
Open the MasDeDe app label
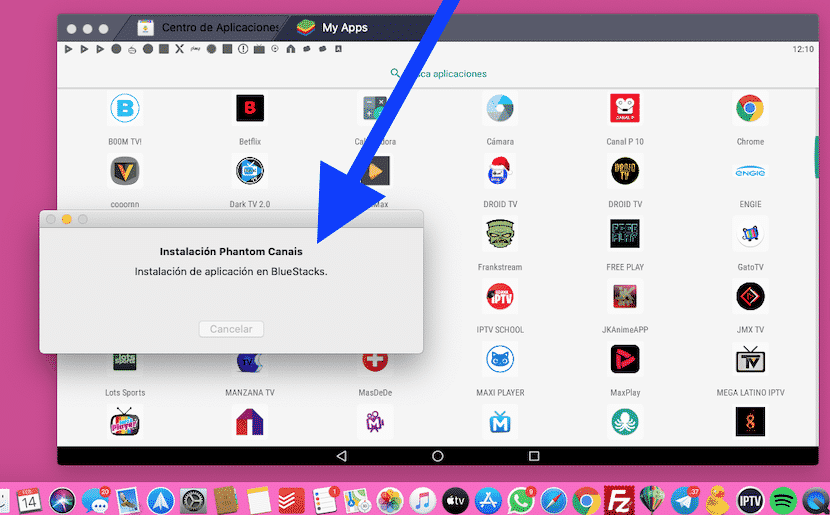(x=375, y=393)
